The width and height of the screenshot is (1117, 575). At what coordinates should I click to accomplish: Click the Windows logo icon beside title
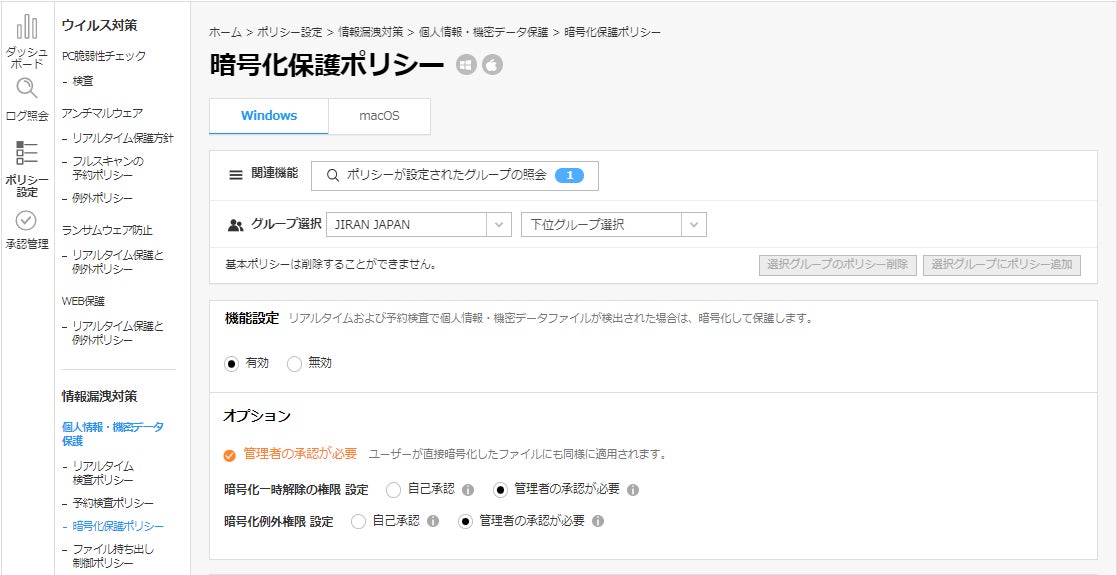point(466,65)
